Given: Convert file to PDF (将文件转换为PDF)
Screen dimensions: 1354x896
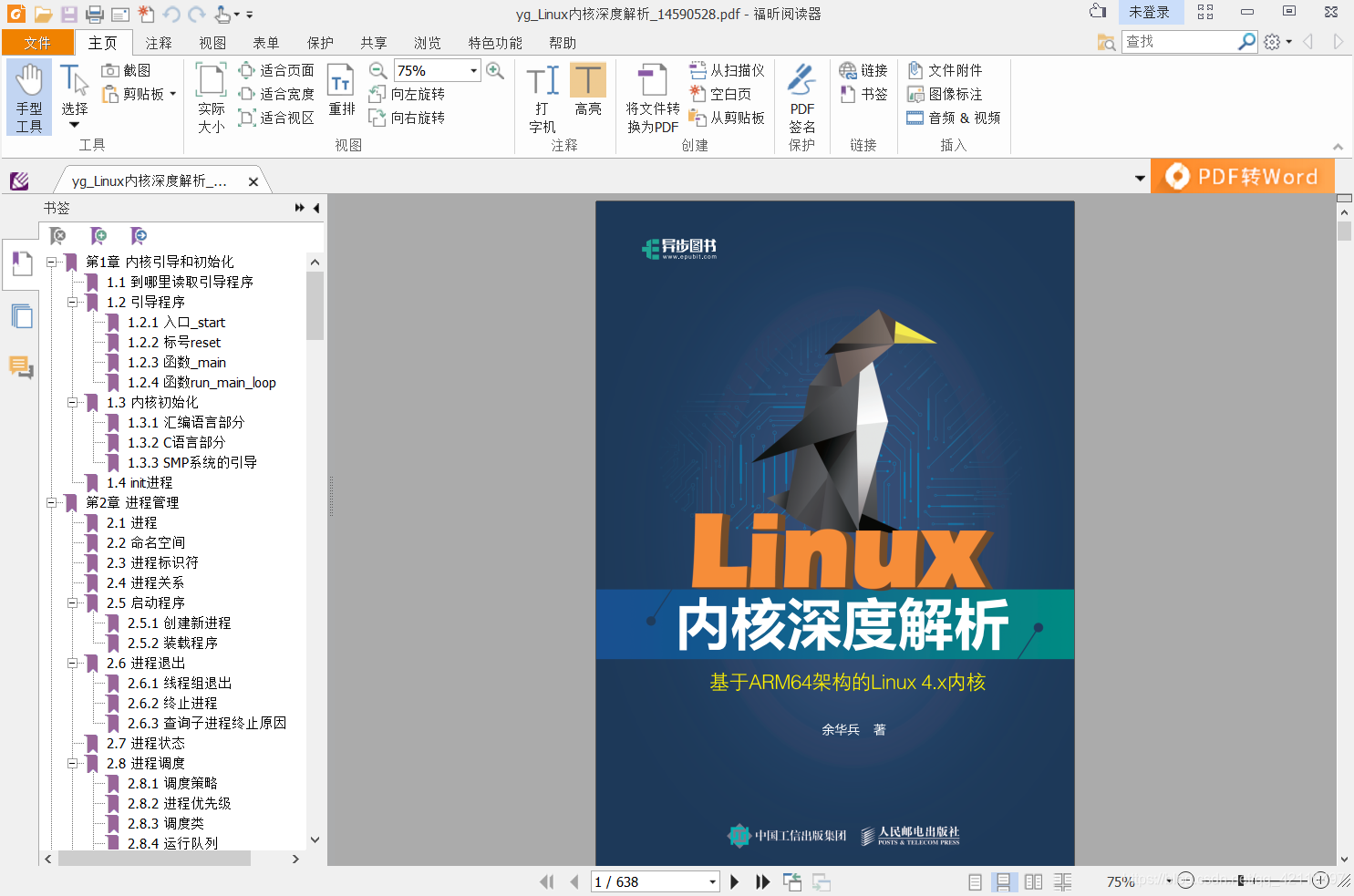Looking at the screenshot, I should click(x=653, y=98).
